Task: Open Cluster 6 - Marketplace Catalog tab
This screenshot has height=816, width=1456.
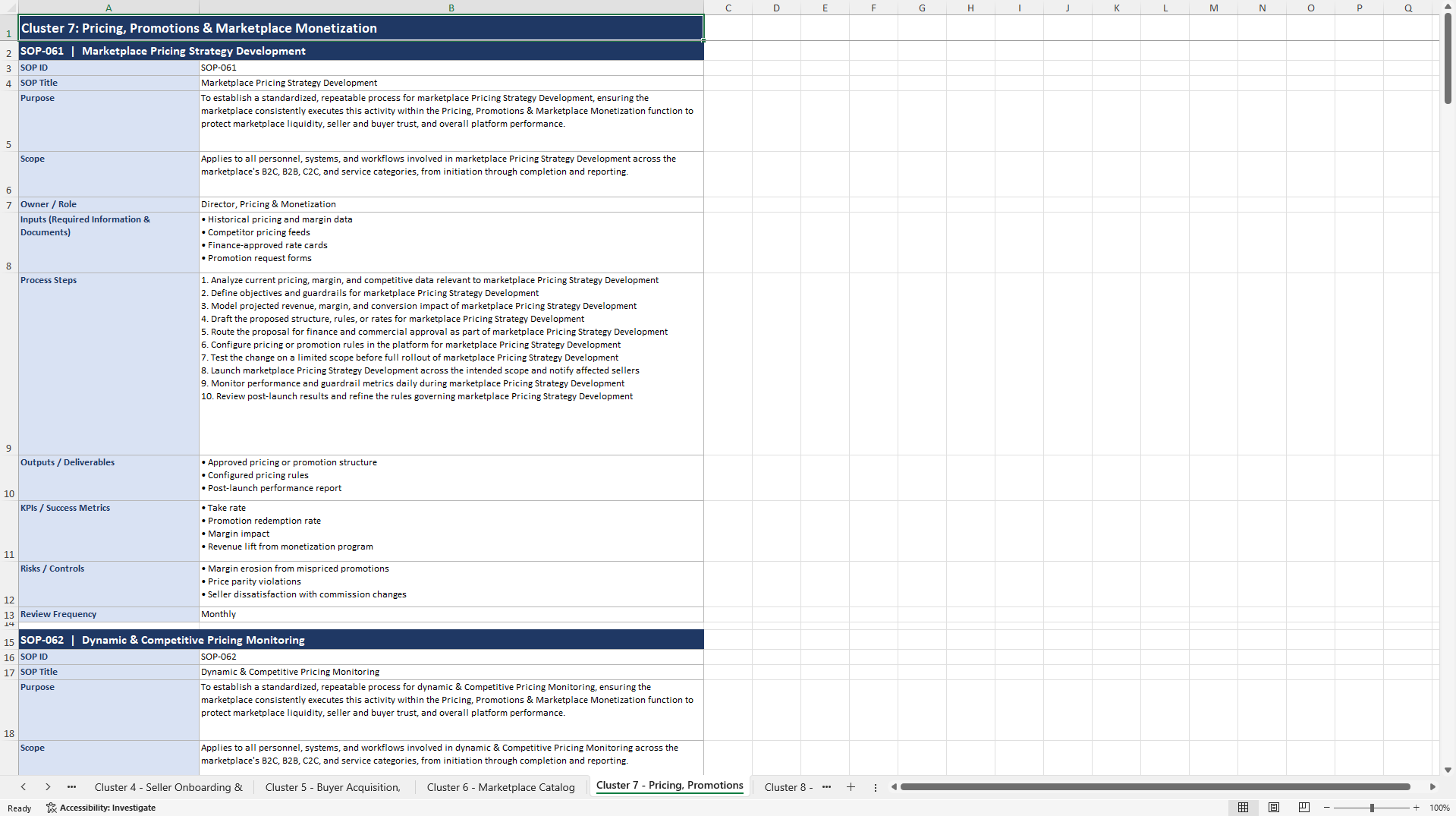Action: click(x=501, y=787)
